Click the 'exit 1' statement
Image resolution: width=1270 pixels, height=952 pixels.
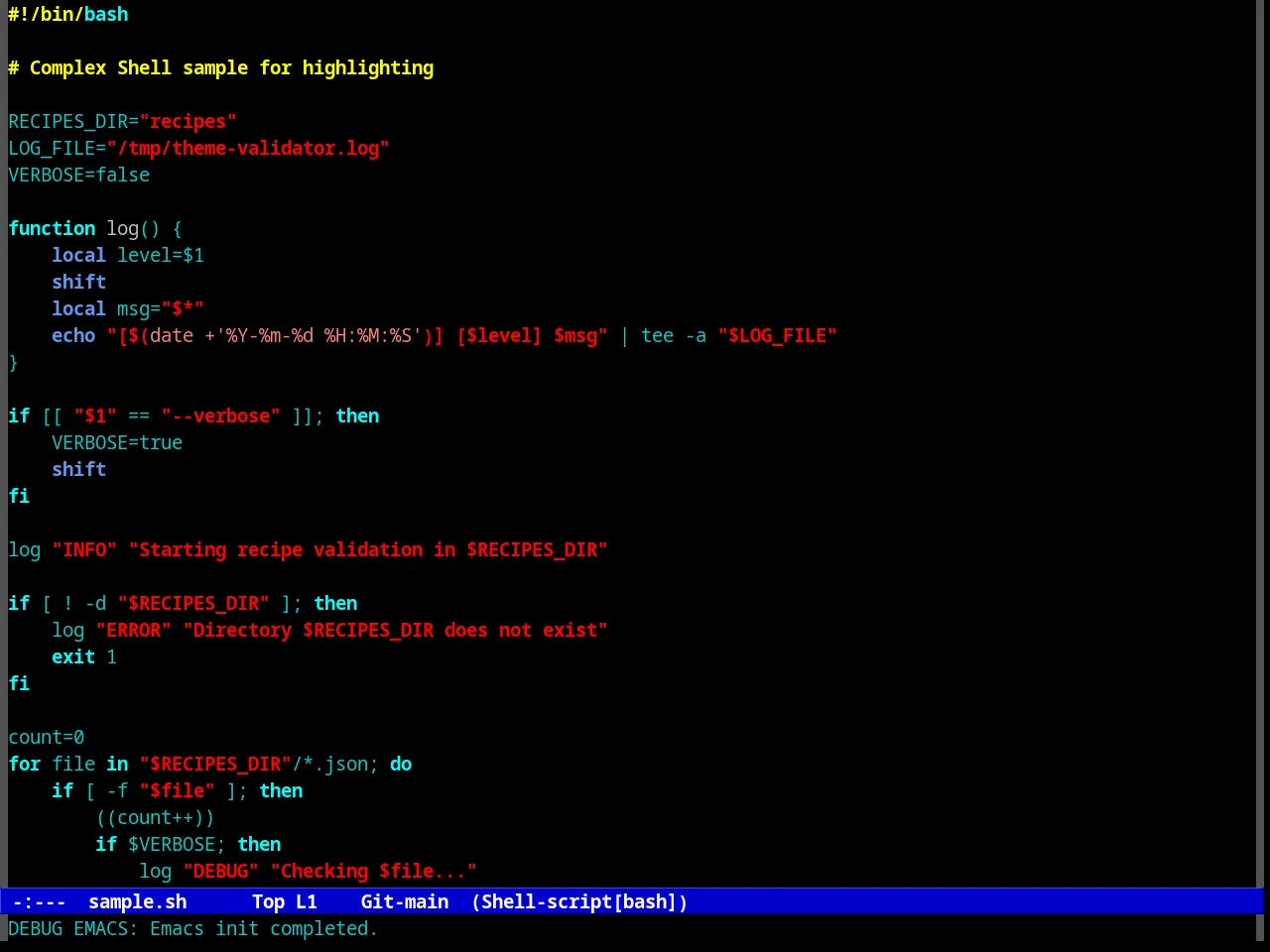[x=84, y=656]
